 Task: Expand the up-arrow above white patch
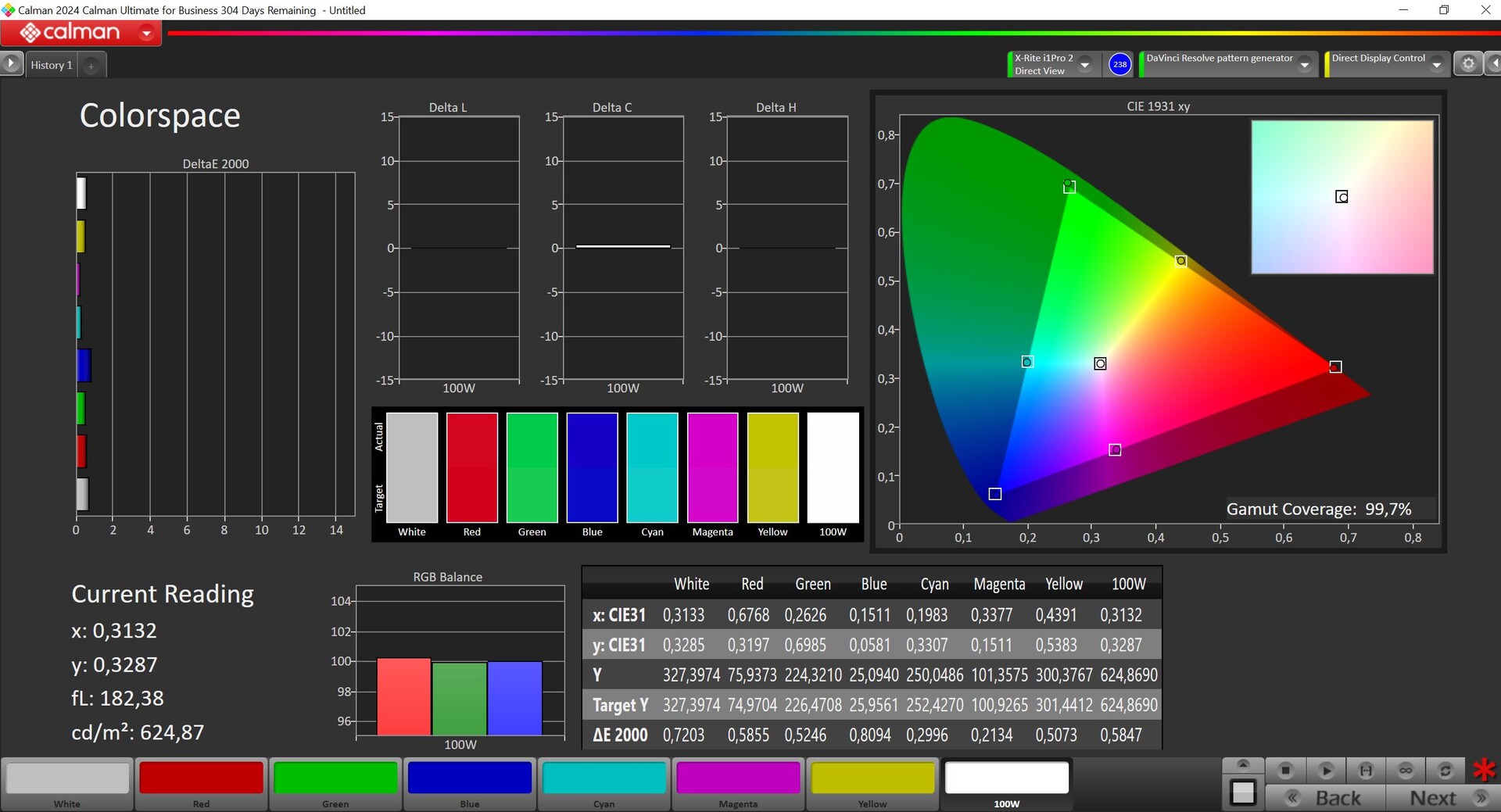1243,764
